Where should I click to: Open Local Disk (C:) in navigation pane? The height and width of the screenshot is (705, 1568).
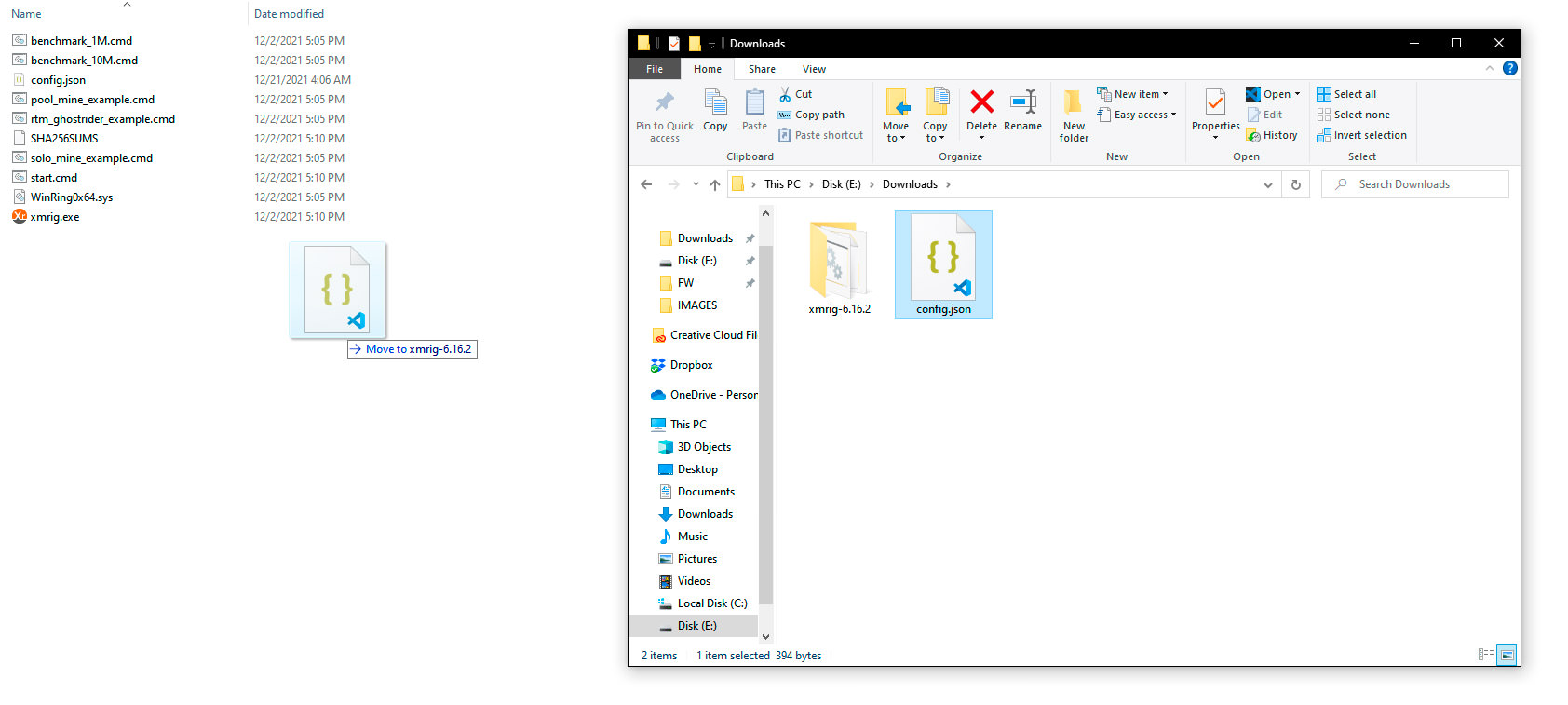[x=711, y=603]
